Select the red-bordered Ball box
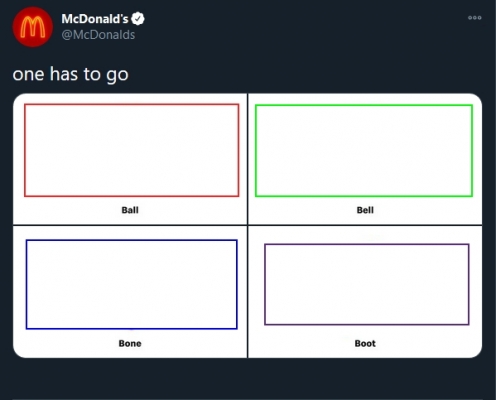Viewport: 496px width, 400px height. [x=132, y=150]
